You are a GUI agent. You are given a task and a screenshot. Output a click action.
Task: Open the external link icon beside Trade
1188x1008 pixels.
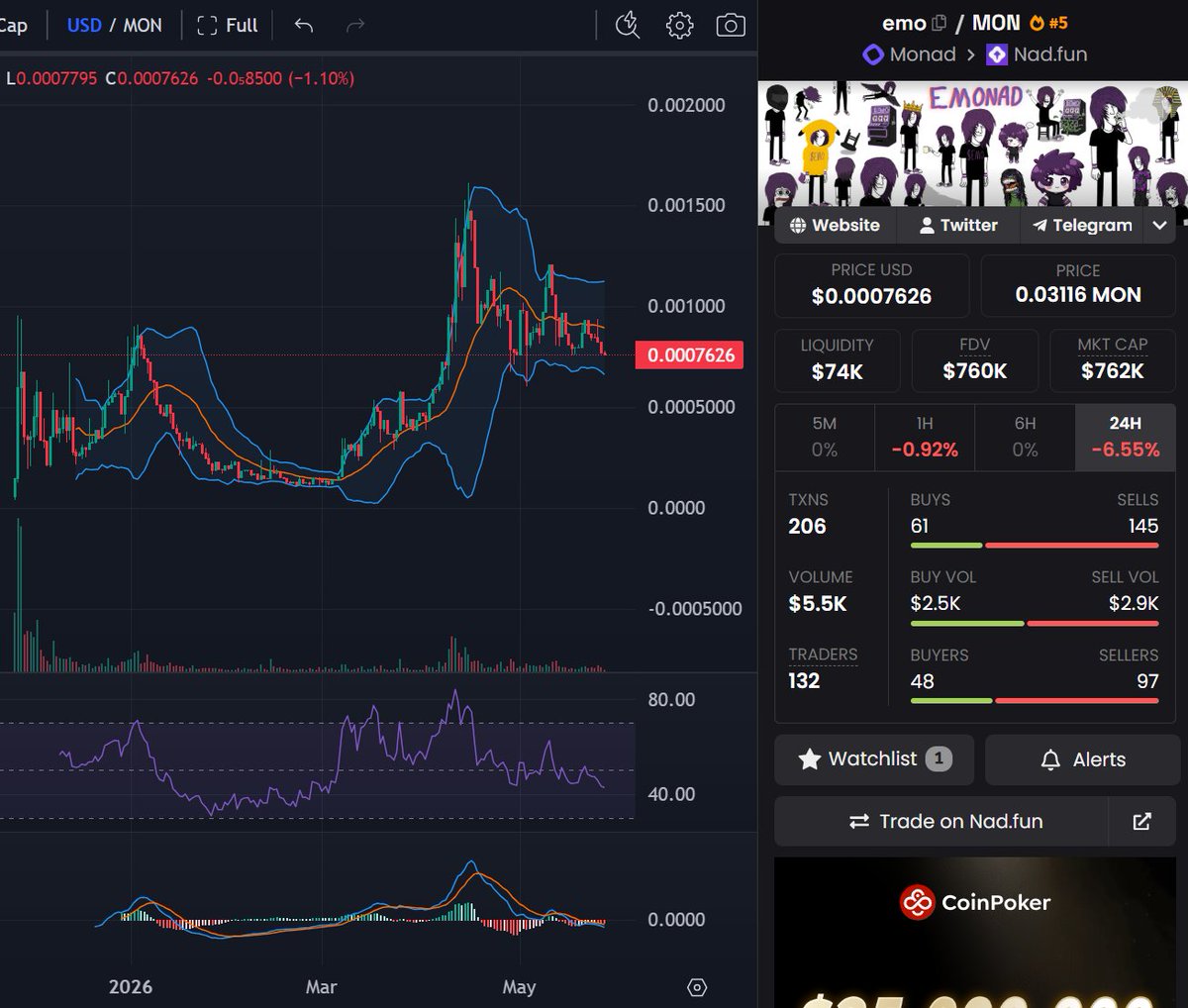tap(1142, 821)
